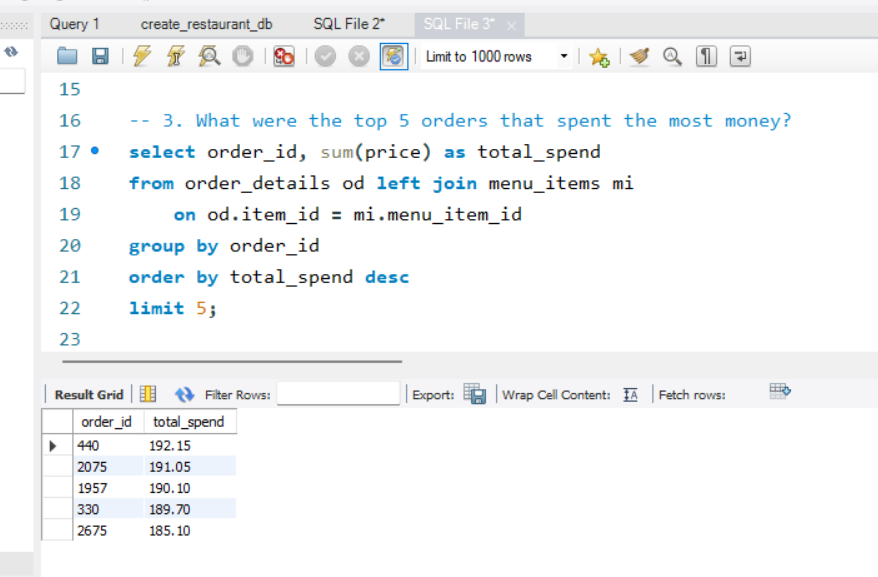878x577 pixels.
Task: Execute statement under cursor icon
Action: (x=175, y=57)
